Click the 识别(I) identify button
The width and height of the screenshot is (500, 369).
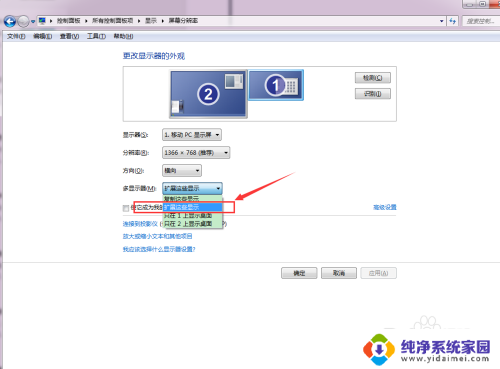coord(373,94)
